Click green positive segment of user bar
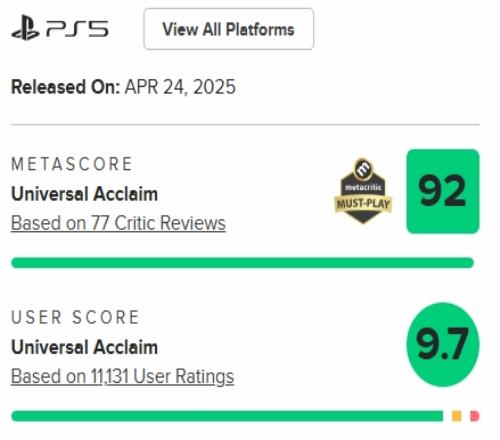Image resolution: width=500 pixels, height=440 pixels. click(x=227, y=416)
